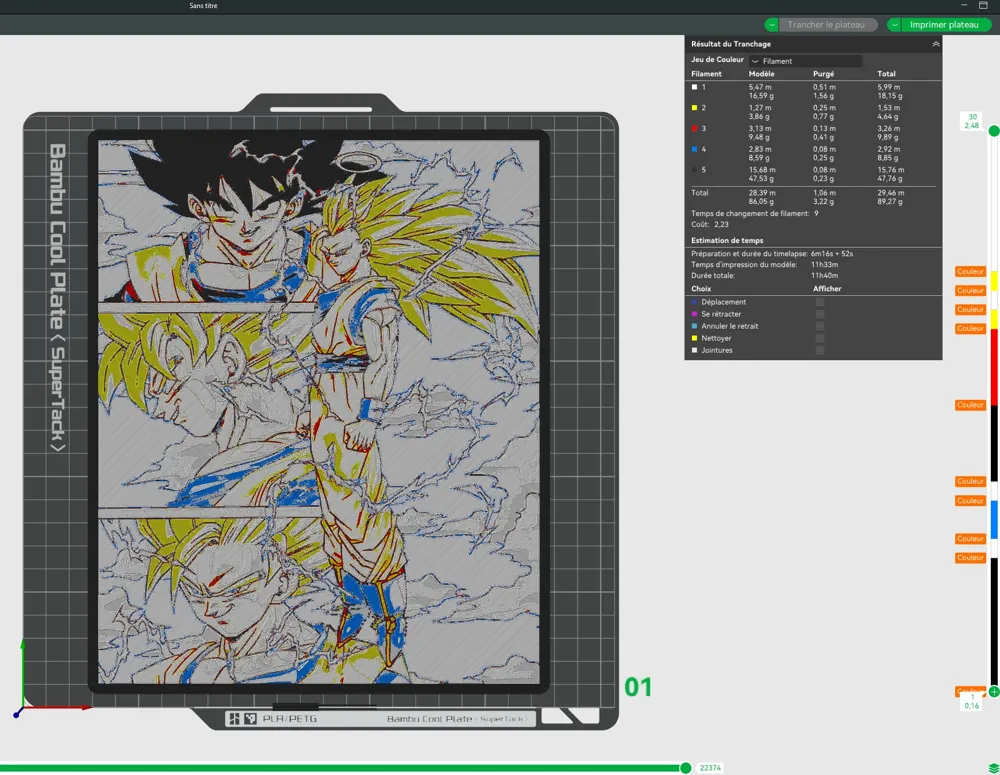This screenshot has width=1000, height=775.
Task: Toggle the Annuler le retrait display checkbox
Action: click(x=820, y=326)
